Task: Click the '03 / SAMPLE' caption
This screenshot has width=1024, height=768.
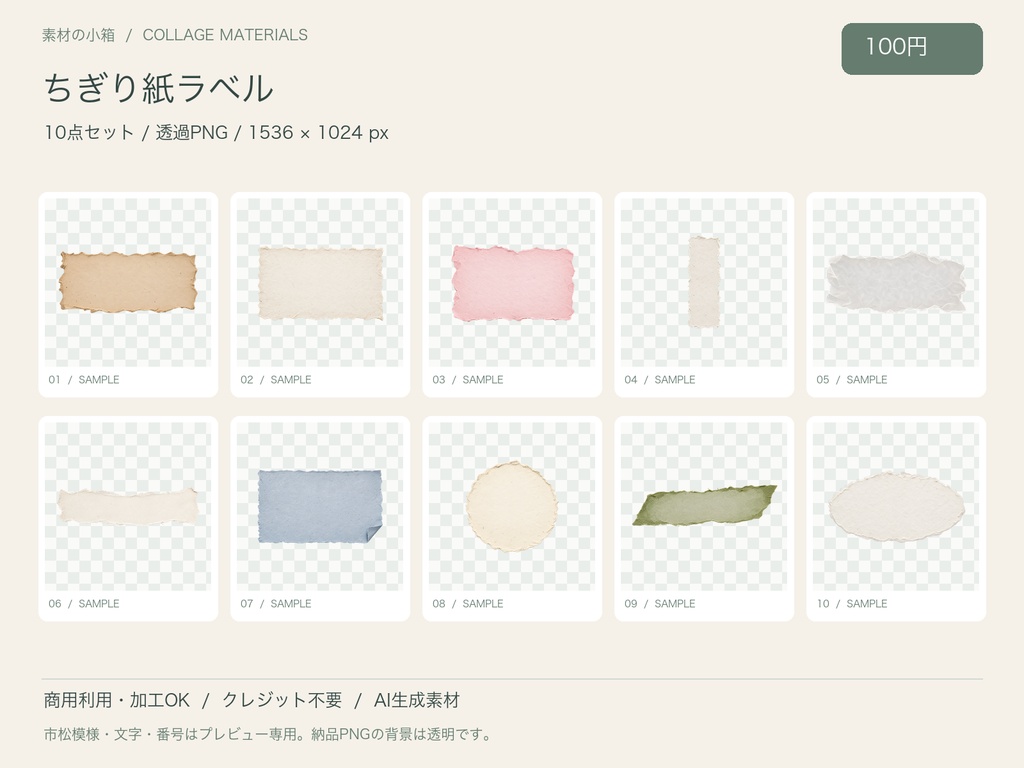Action: pyautogui.click(x=468, y=379)
